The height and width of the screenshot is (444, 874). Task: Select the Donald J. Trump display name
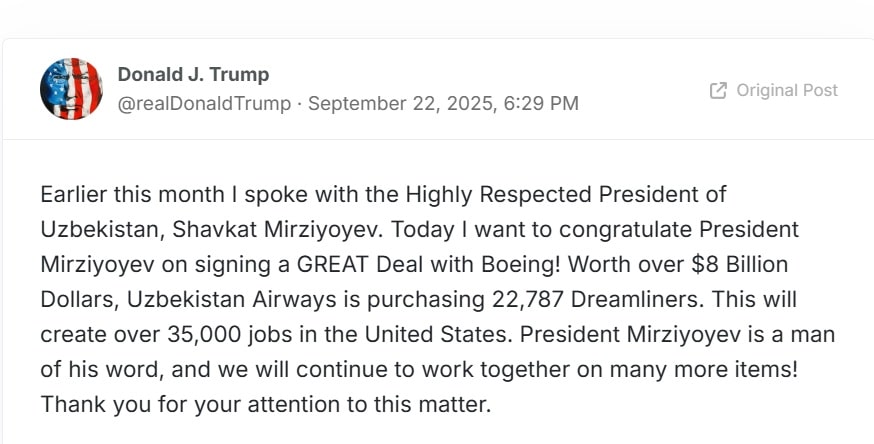[x=193, y=74]
